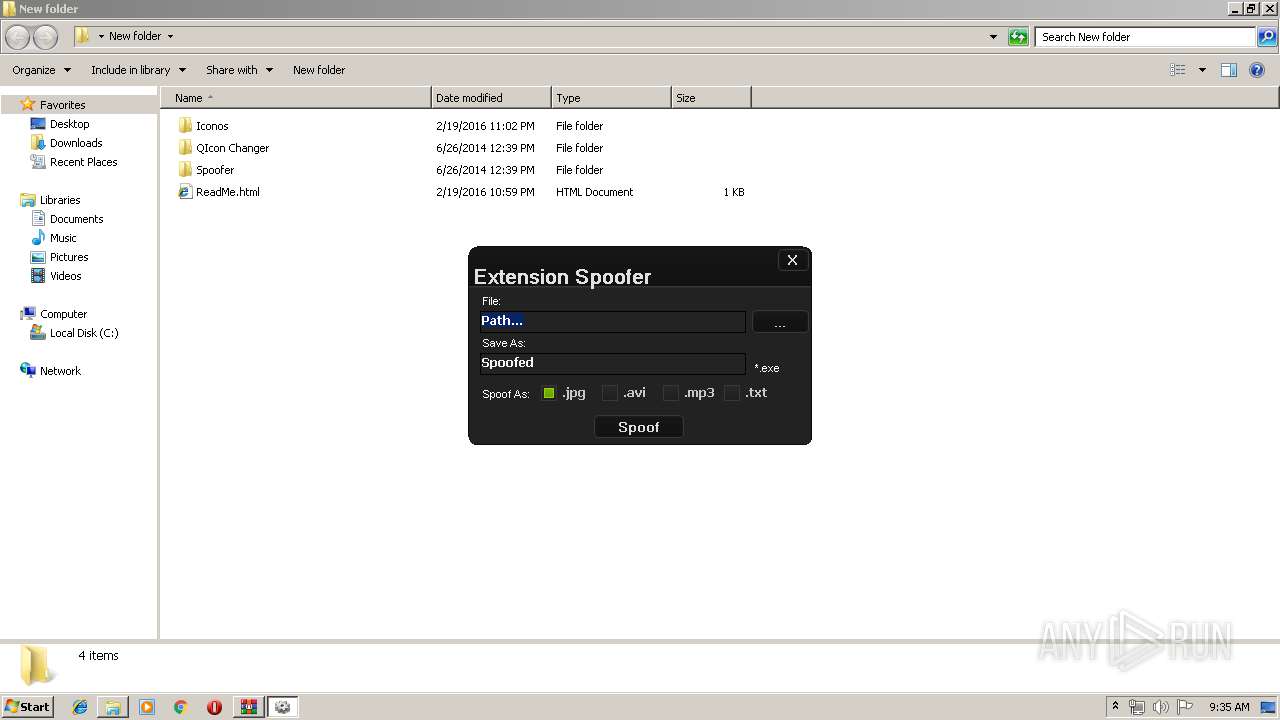This screenshot has width=1280, height=720.
Task: Select the Spoofer folder icon
Action: [x=185, y=170]
